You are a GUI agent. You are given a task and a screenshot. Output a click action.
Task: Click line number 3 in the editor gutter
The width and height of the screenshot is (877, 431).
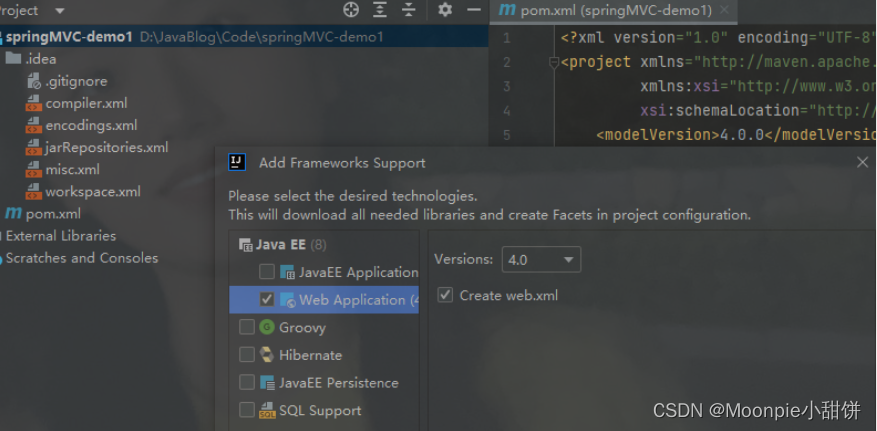pos(507,87)
